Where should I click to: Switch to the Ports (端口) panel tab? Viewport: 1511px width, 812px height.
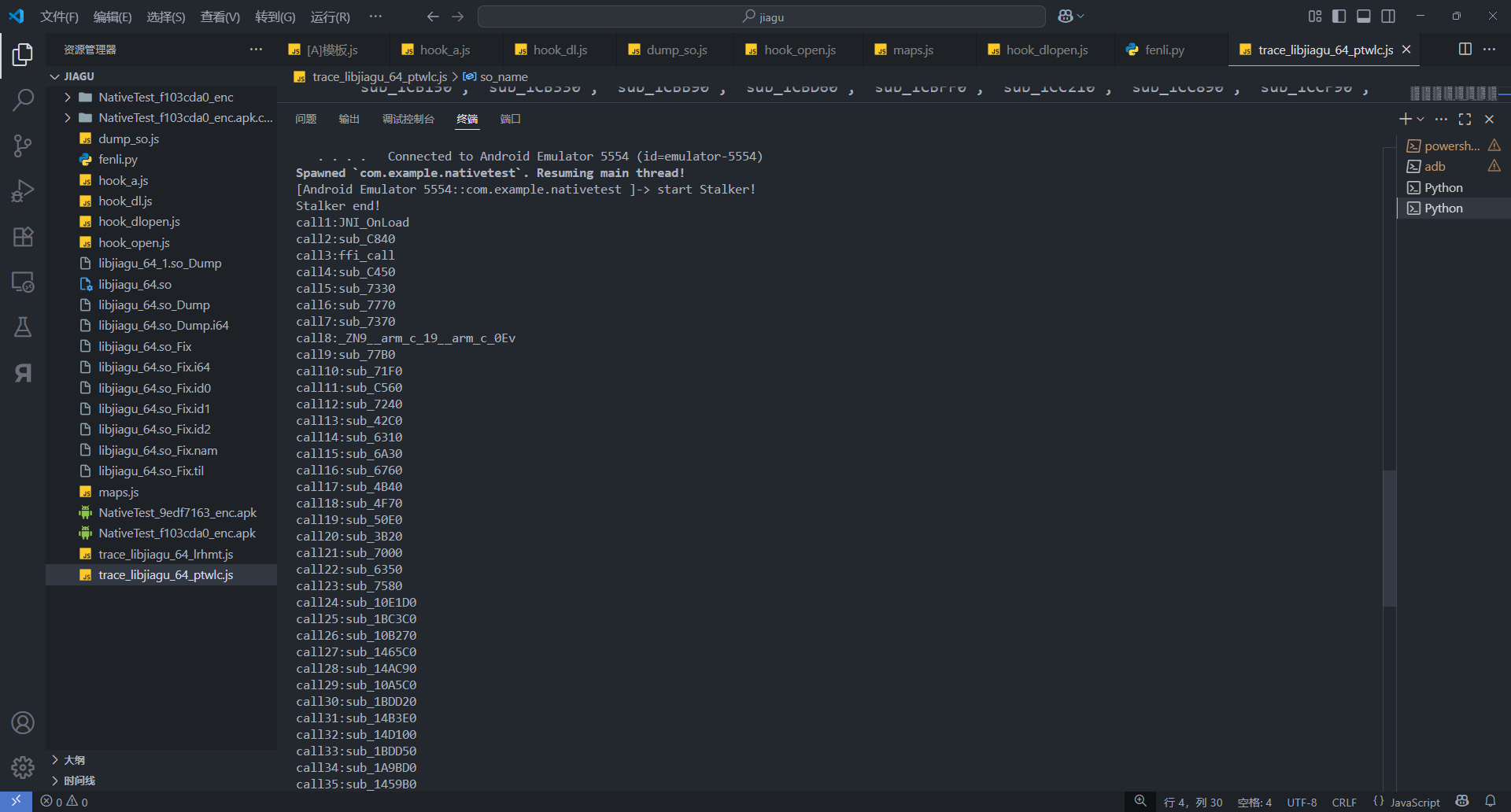coord(511,119)
